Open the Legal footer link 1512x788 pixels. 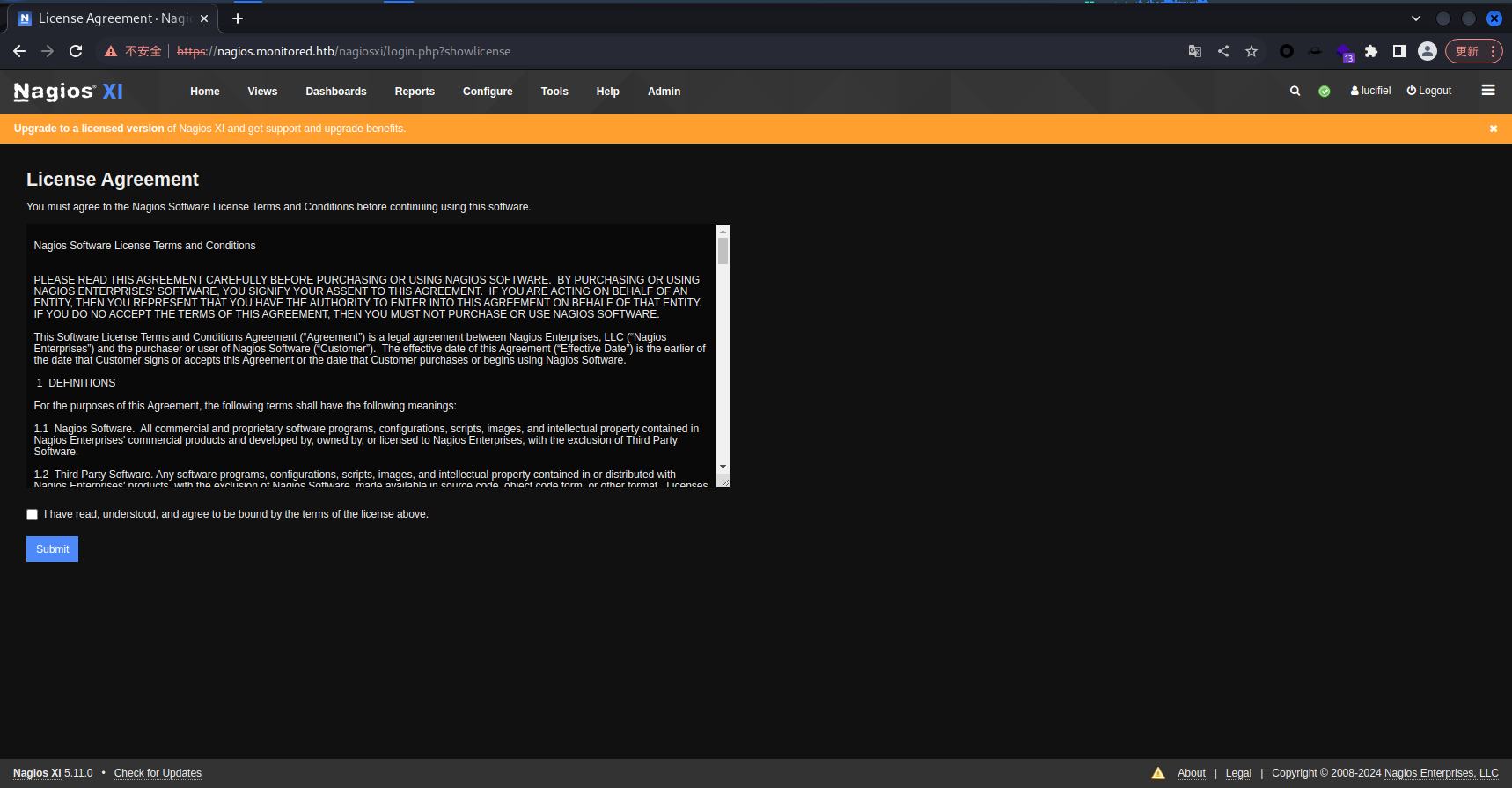coord(1238,773)
